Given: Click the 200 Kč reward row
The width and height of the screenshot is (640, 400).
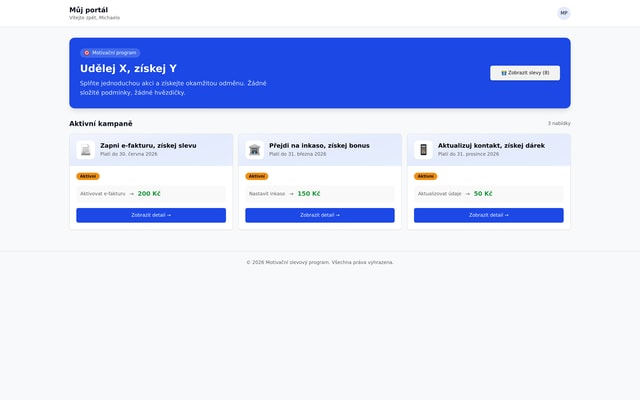Looking at the screenshot, I should click(151, 194).
